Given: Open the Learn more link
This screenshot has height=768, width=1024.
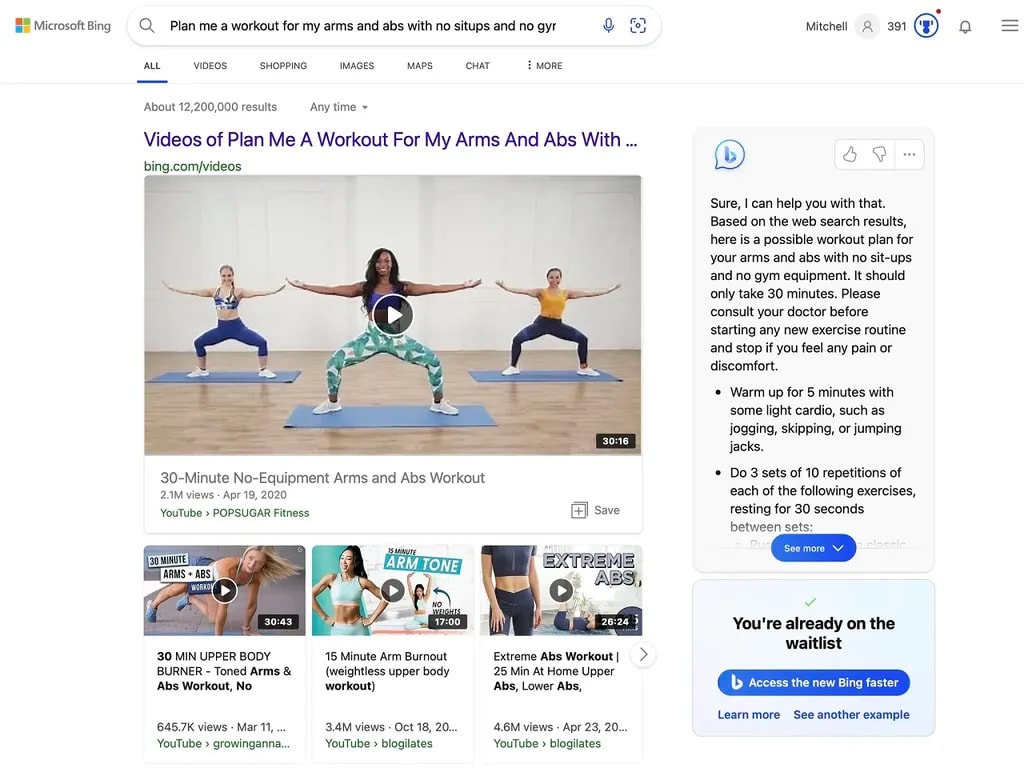Looking at the screenshot, I should pos(748,715).
